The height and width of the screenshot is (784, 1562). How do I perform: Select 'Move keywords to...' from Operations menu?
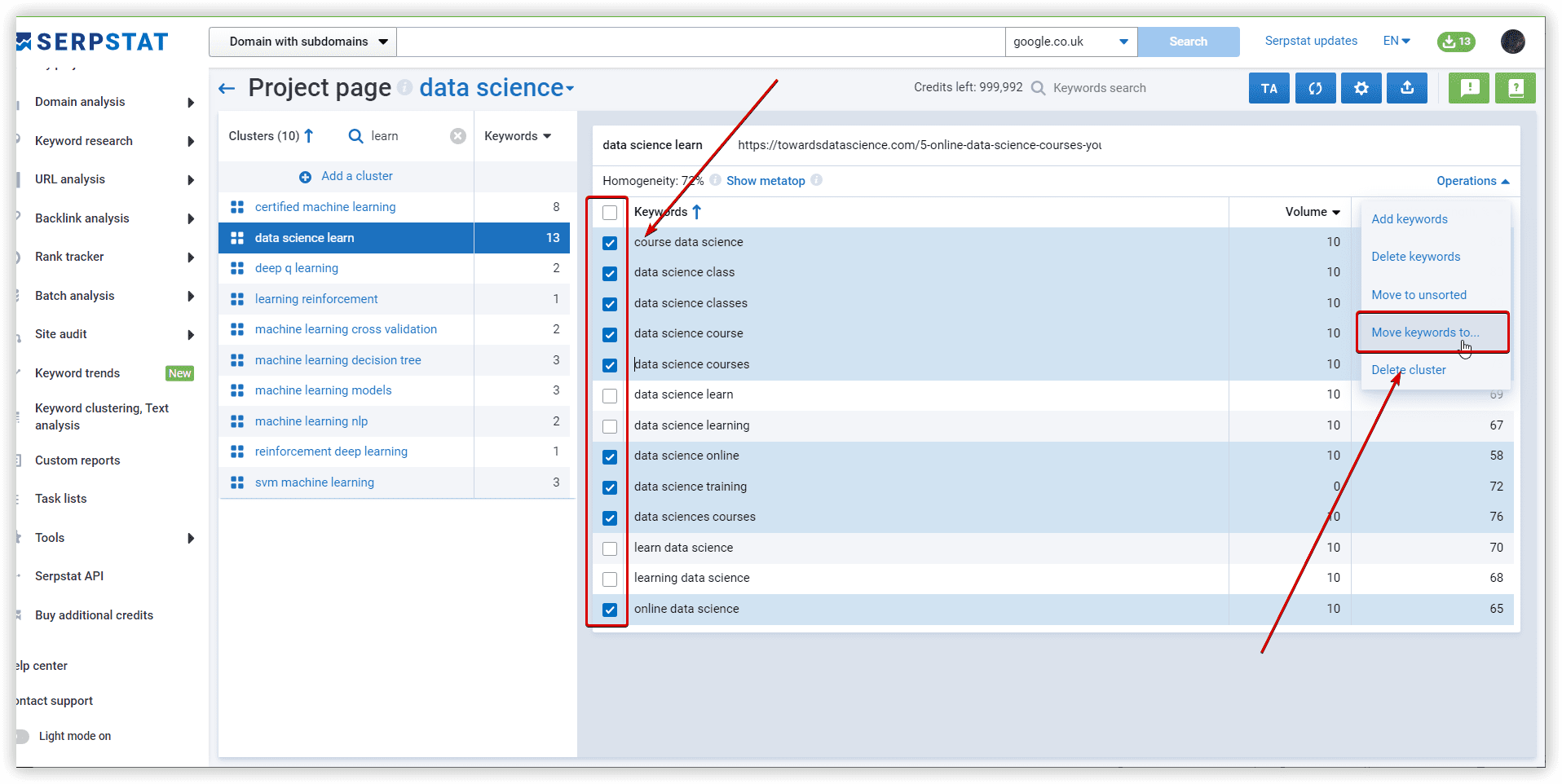pyautogui.click(x=1424, y=333)
